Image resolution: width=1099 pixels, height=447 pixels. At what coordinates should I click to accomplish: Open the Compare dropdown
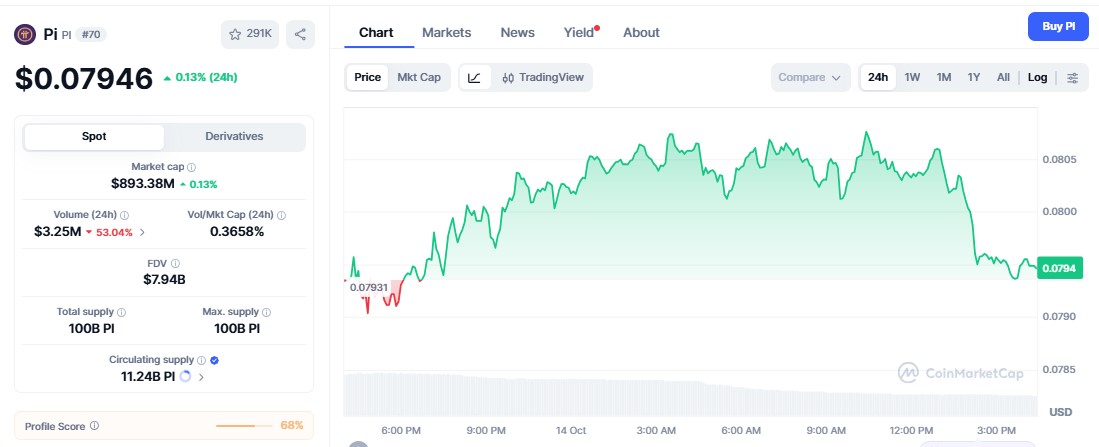(810, 78)
